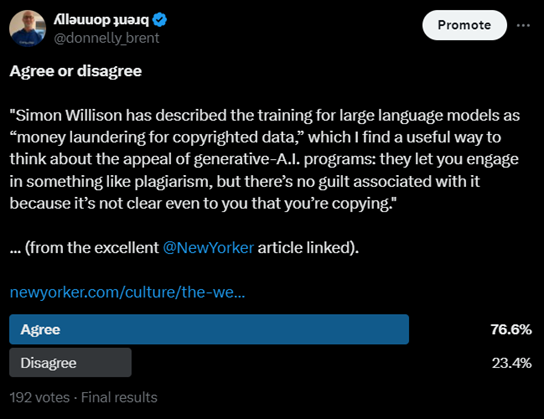
Task: Follow the newyorker.com/culture article link
Action: [x=127, y=292]
